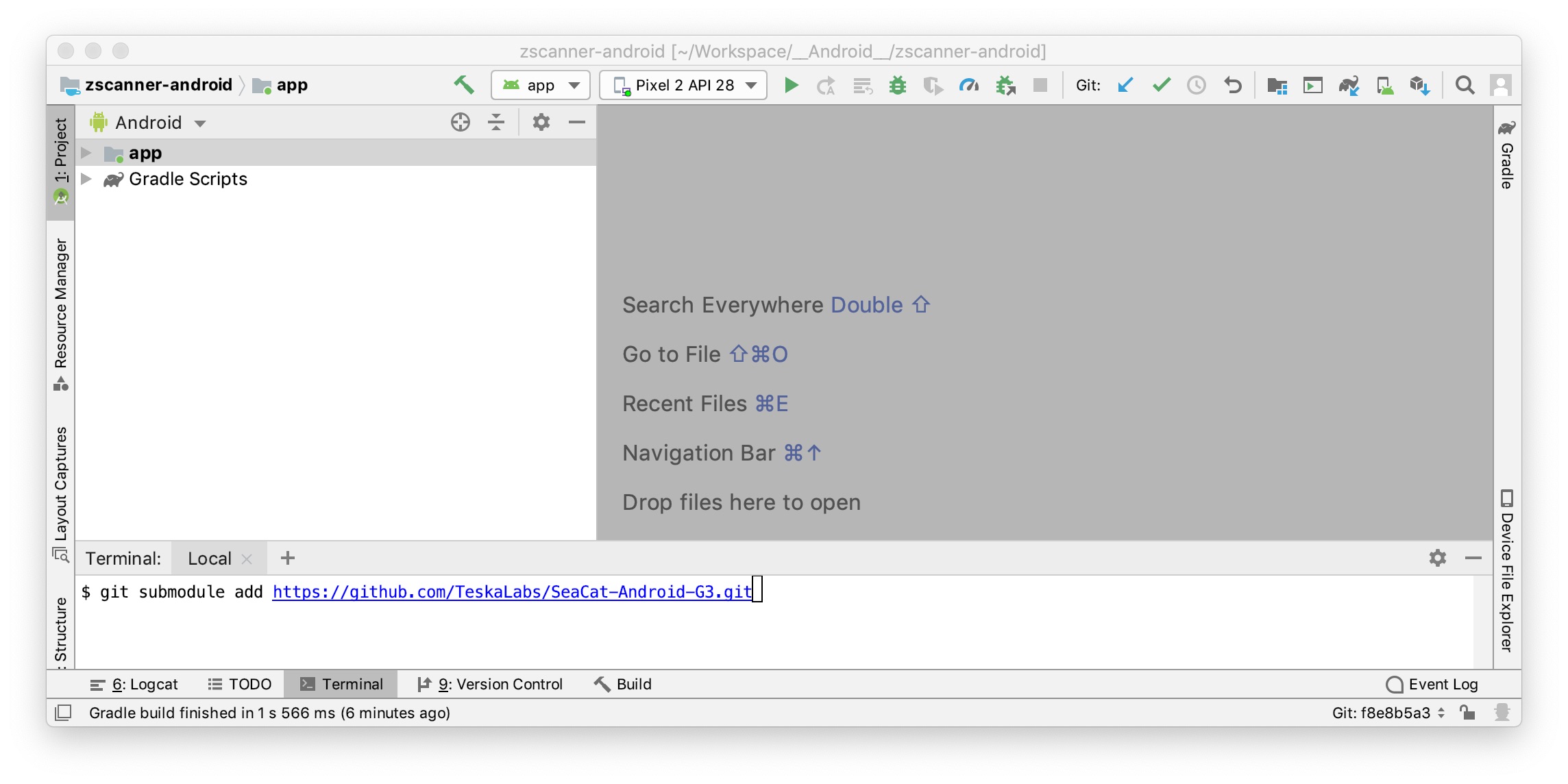Image resolution: width=1568 pixels, height=784 pixels.
Task: Click zscanner-android breadcrumb
Action: coord(147,85)
